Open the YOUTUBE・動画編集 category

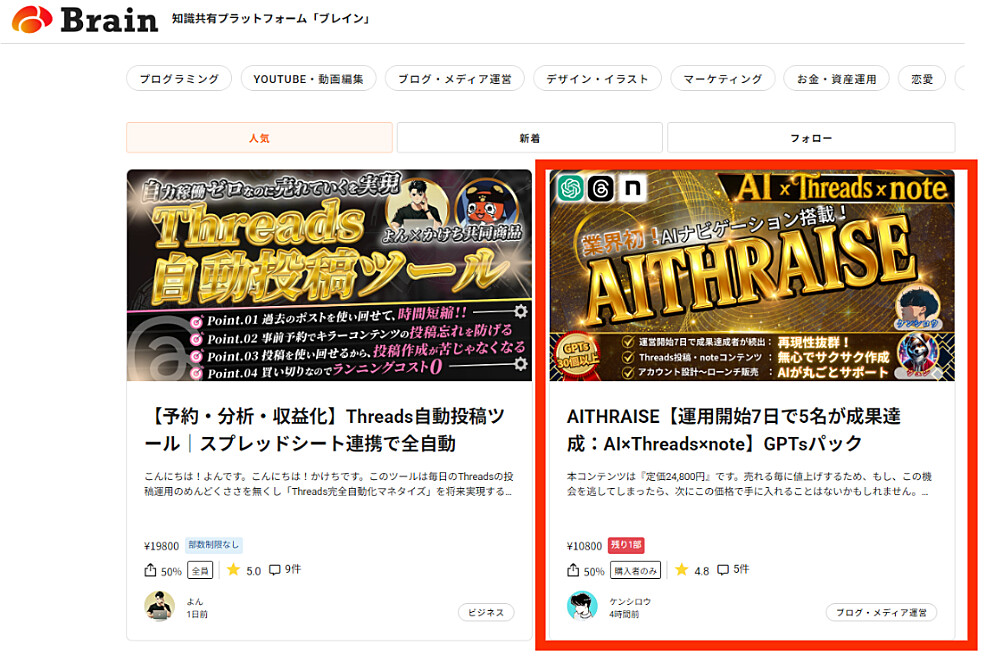[x=308, y=79]
